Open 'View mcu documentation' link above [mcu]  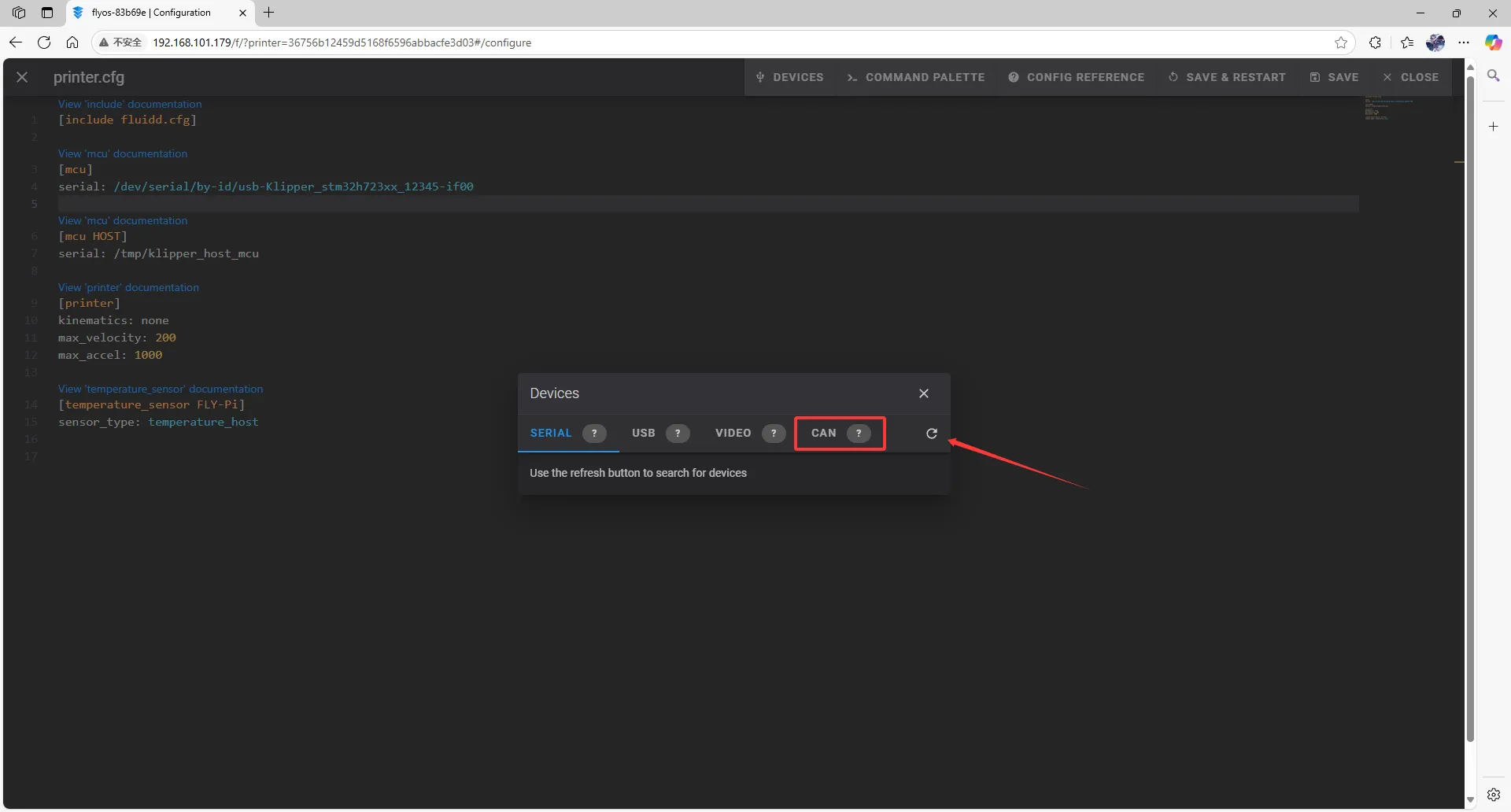coord(123,153)
